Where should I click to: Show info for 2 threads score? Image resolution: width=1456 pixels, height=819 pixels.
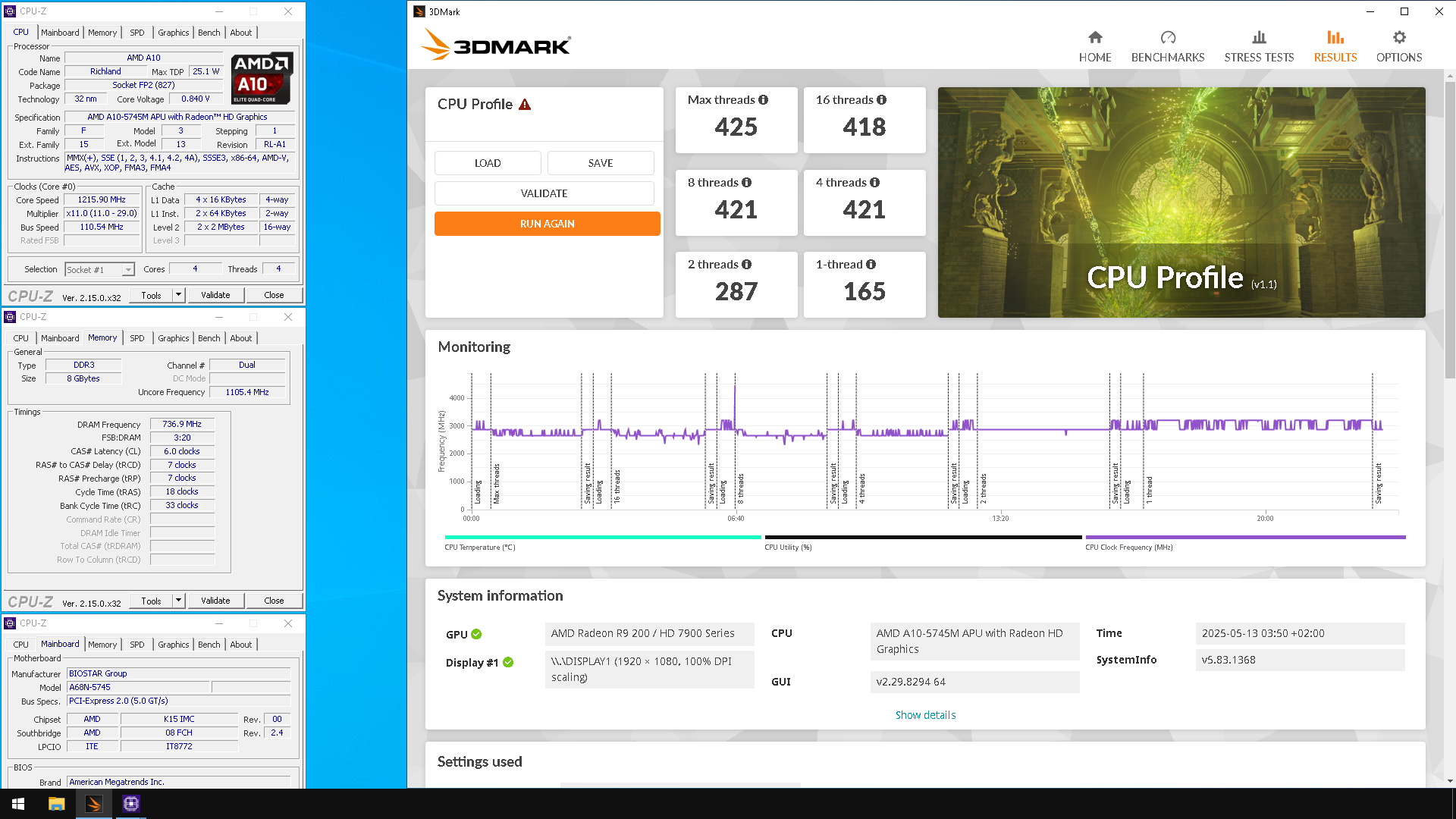point(747,265)
